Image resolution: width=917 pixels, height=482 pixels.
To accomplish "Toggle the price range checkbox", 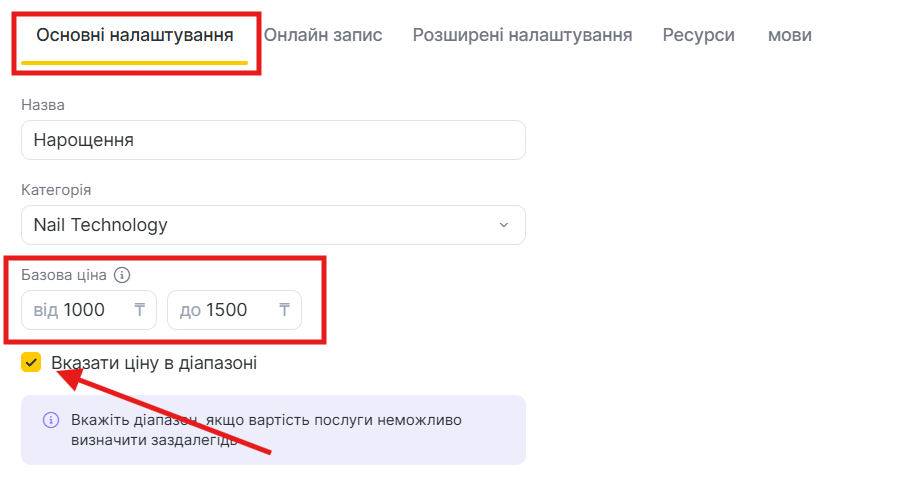I will click(32, 362).
